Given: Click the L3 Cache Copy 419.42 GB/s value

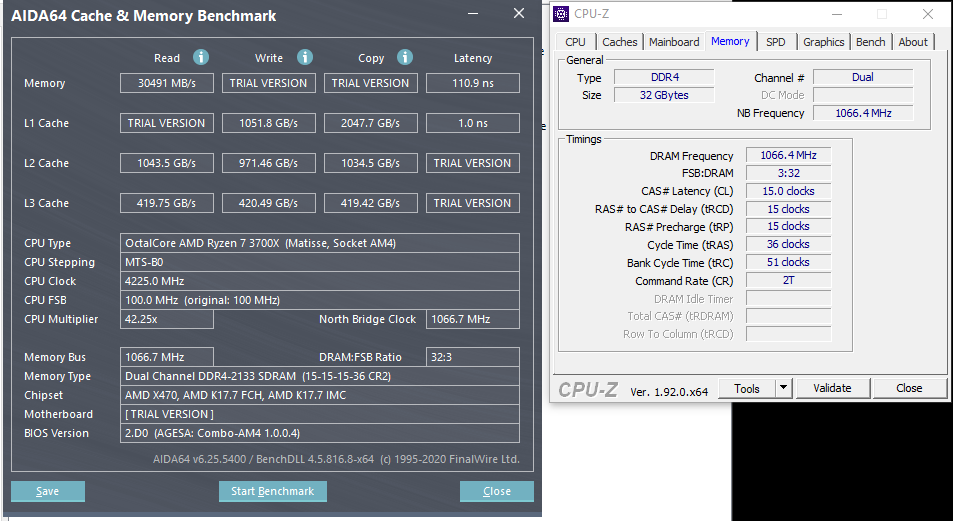Looking at the screenshot, I should tap(371, 204).
